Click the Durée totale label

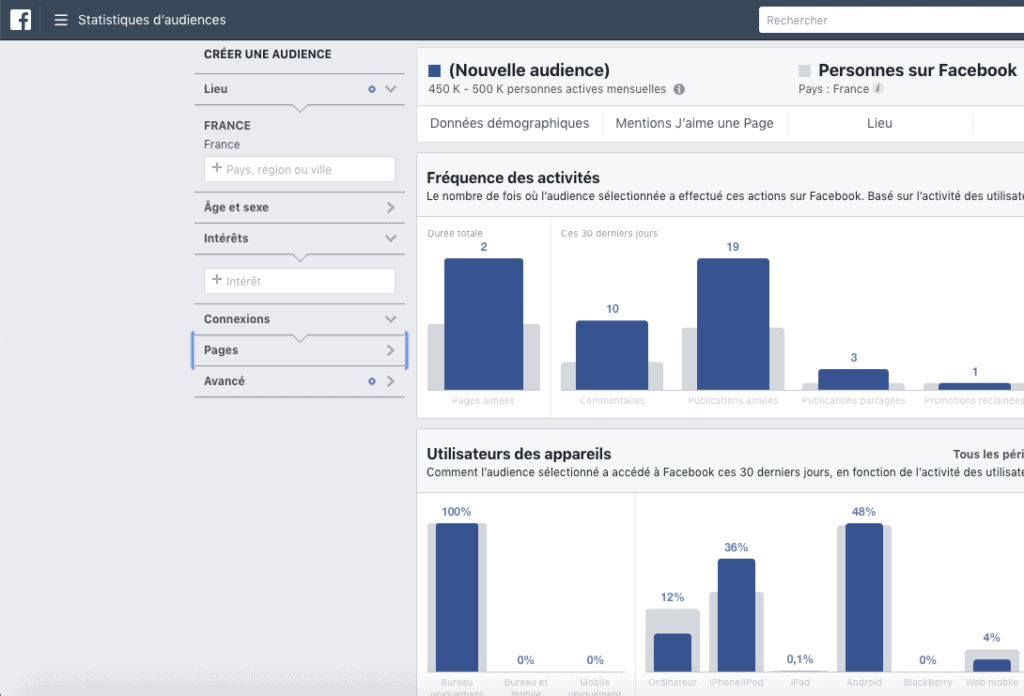pyautogui.click(x=455, y=234)
